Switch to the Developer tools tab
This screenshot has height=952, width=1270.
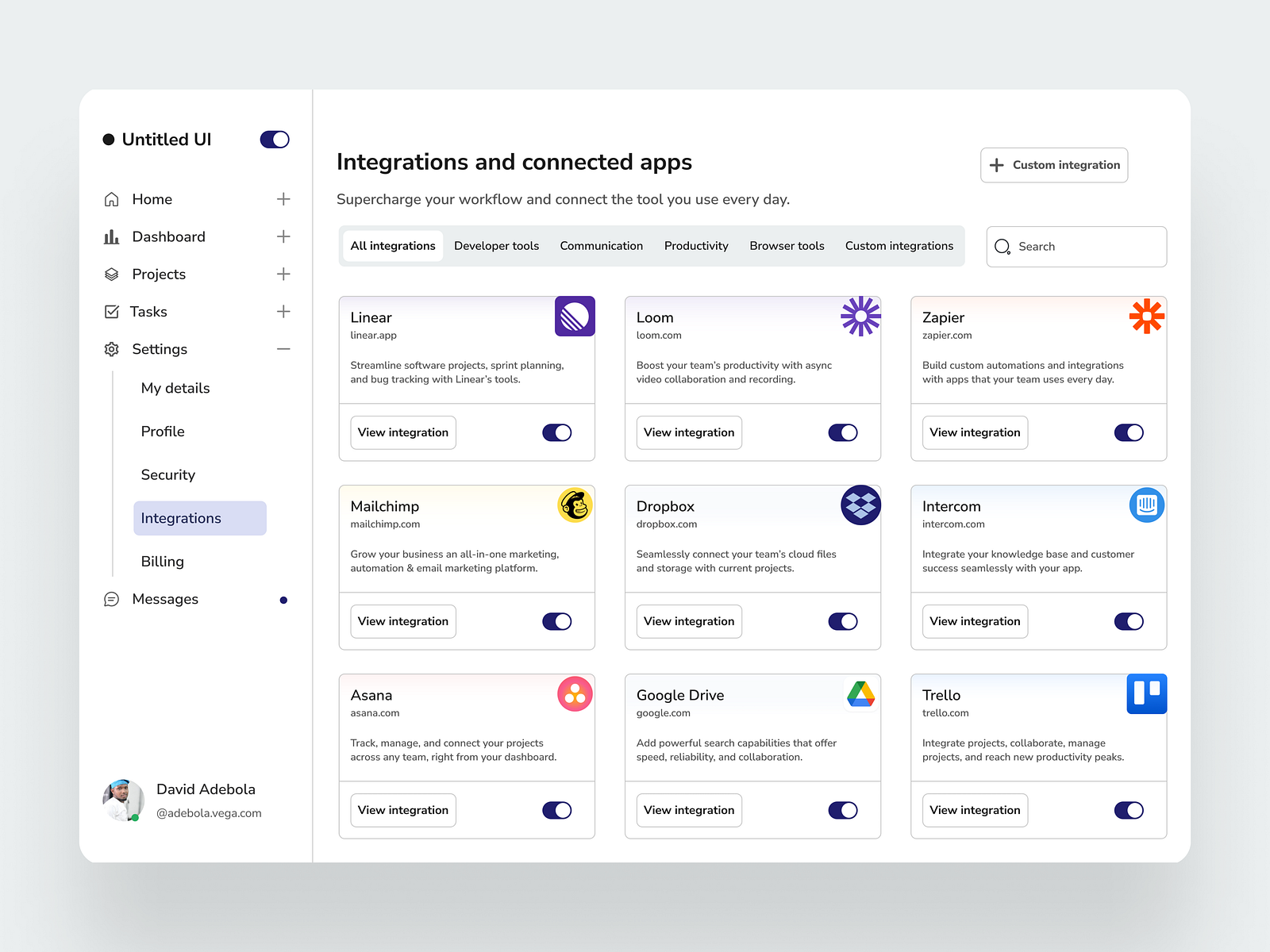[x=496, y=246]
